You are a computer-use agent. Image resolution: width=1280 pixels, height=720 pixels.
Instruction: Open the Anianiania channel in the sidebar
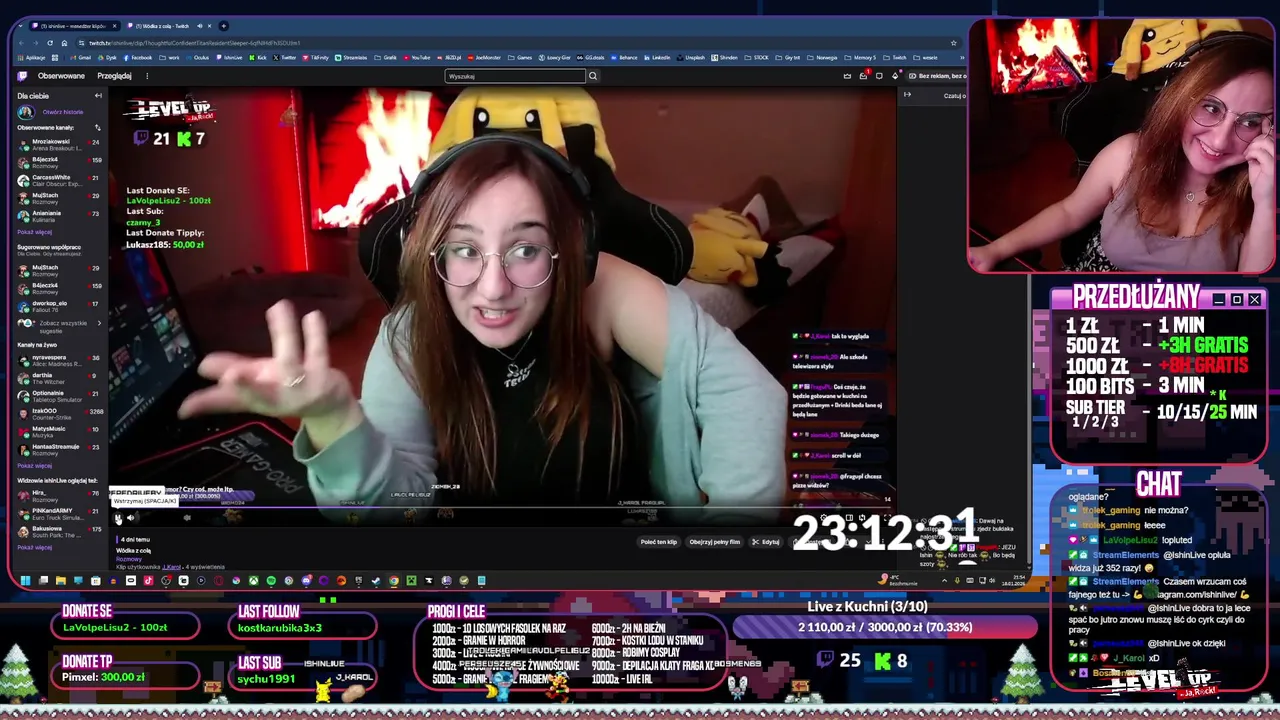point(59,217)
